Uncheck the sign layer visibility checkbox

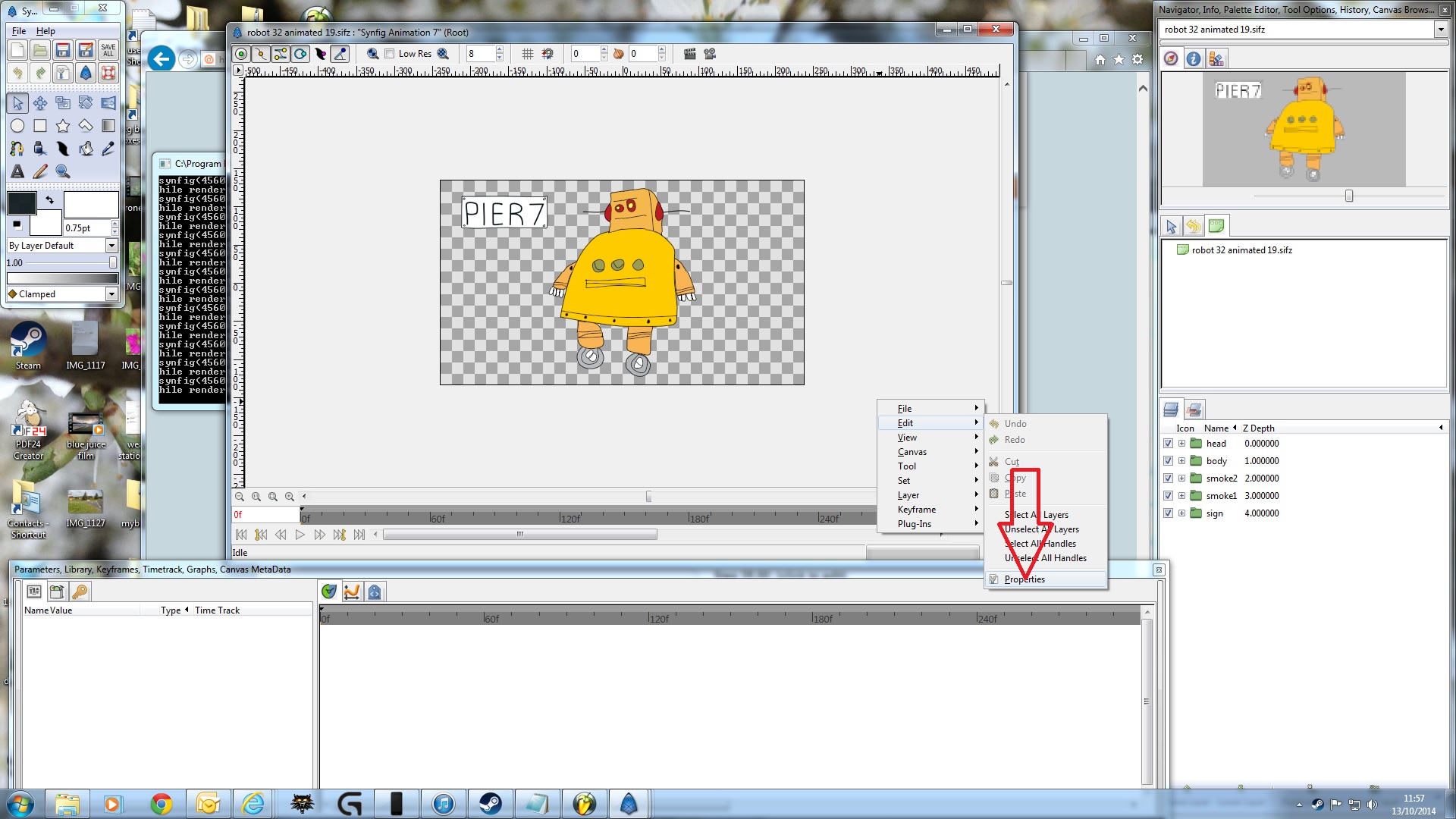pyautogui.click(x=1168, y=513)
